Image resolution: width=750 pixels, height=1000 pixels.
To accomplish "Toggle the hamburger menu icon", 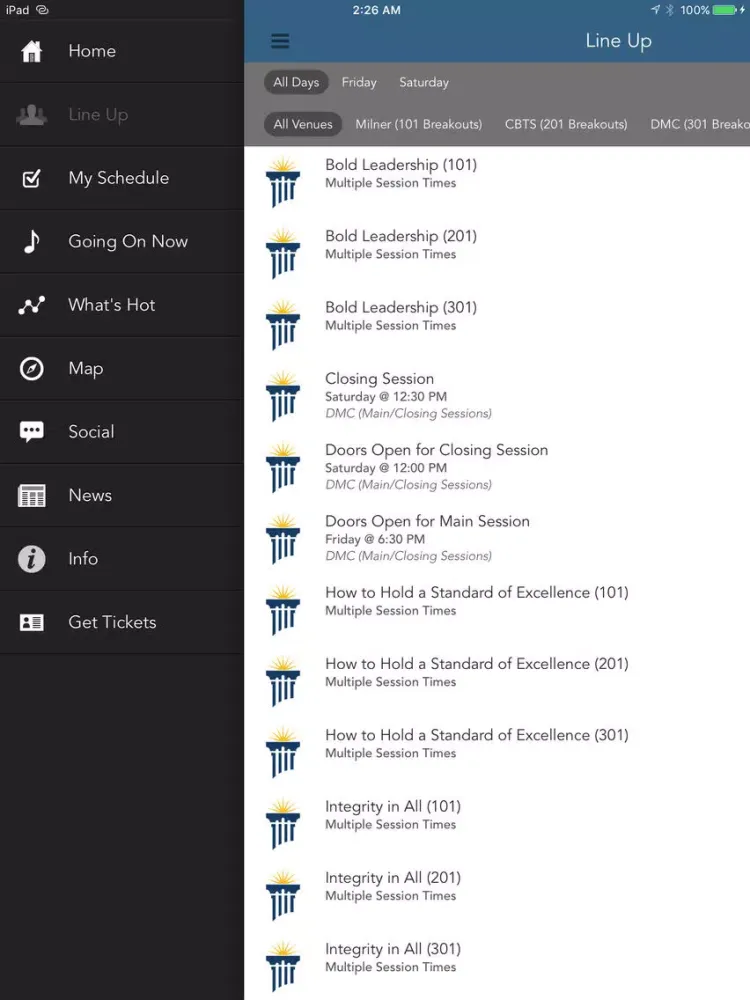I will [280, 41].
